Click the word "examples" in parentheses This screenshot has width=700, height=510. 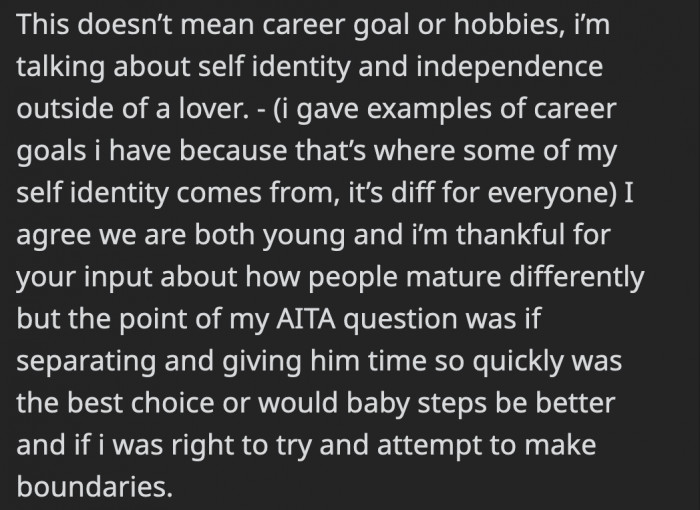429,110
